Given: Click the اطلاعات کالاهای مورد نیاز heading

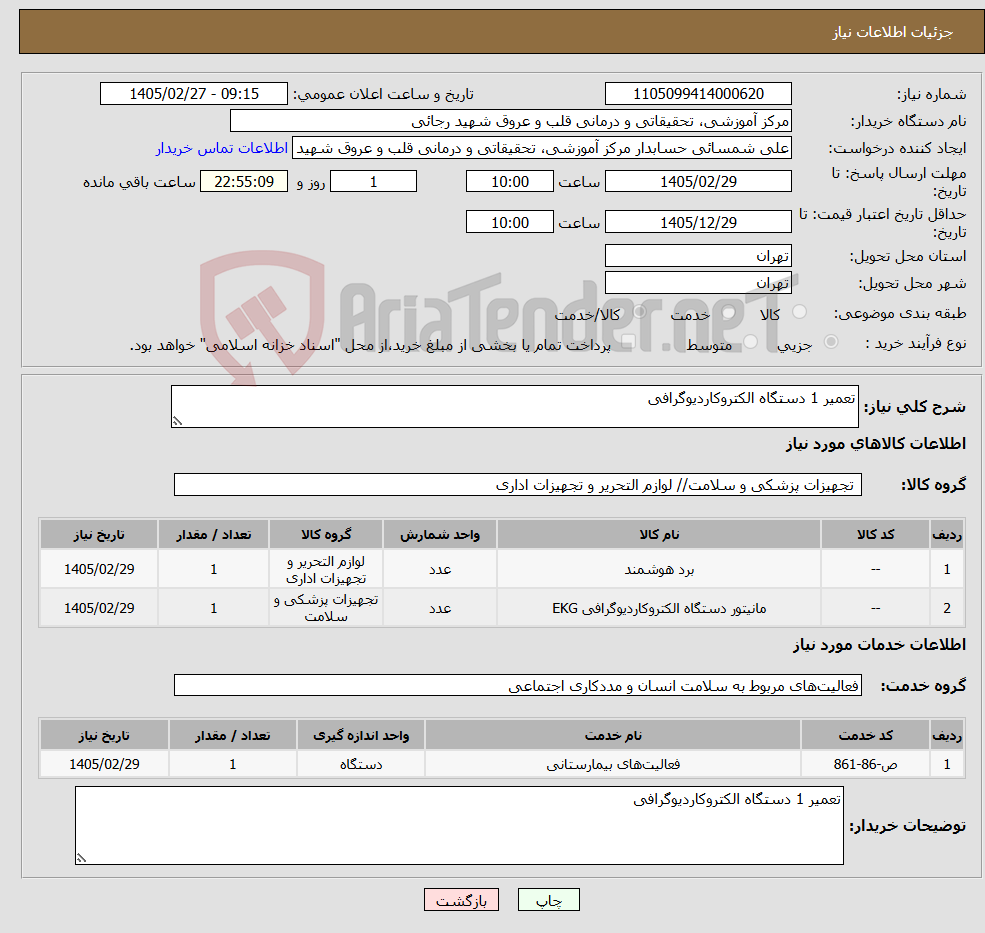Looking at the screenshot, I should pyautogui.click(x=876, y=444).
